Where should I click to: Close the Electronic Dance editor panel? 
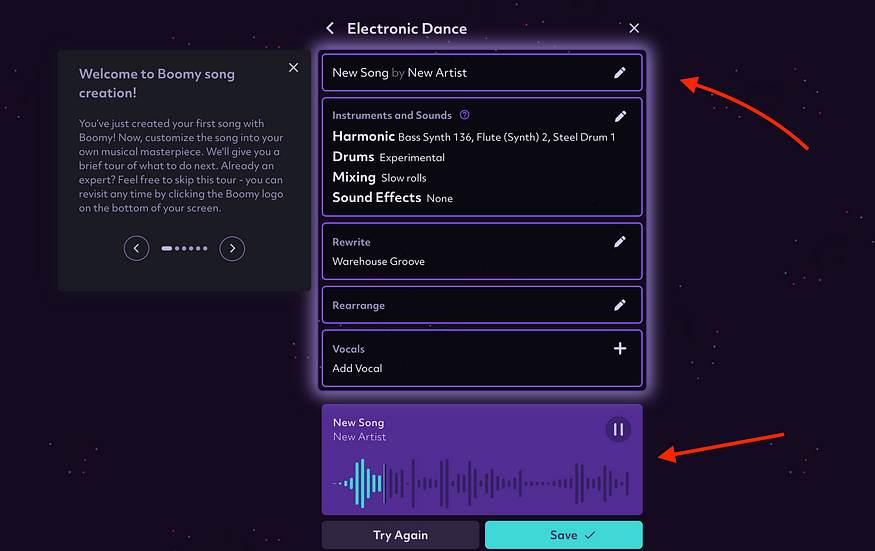pyautogui.click(x=634, y=28)
